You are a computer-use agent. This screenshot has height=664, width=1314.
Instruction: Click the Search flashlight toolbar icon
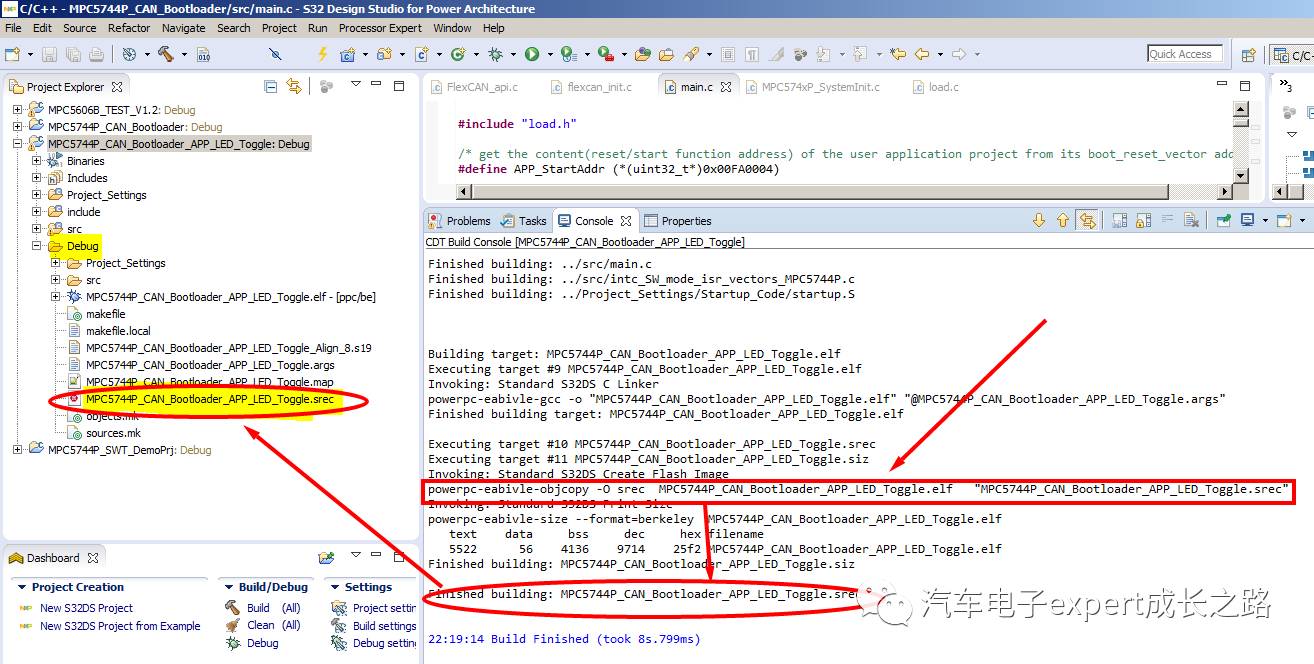point(691,54)
